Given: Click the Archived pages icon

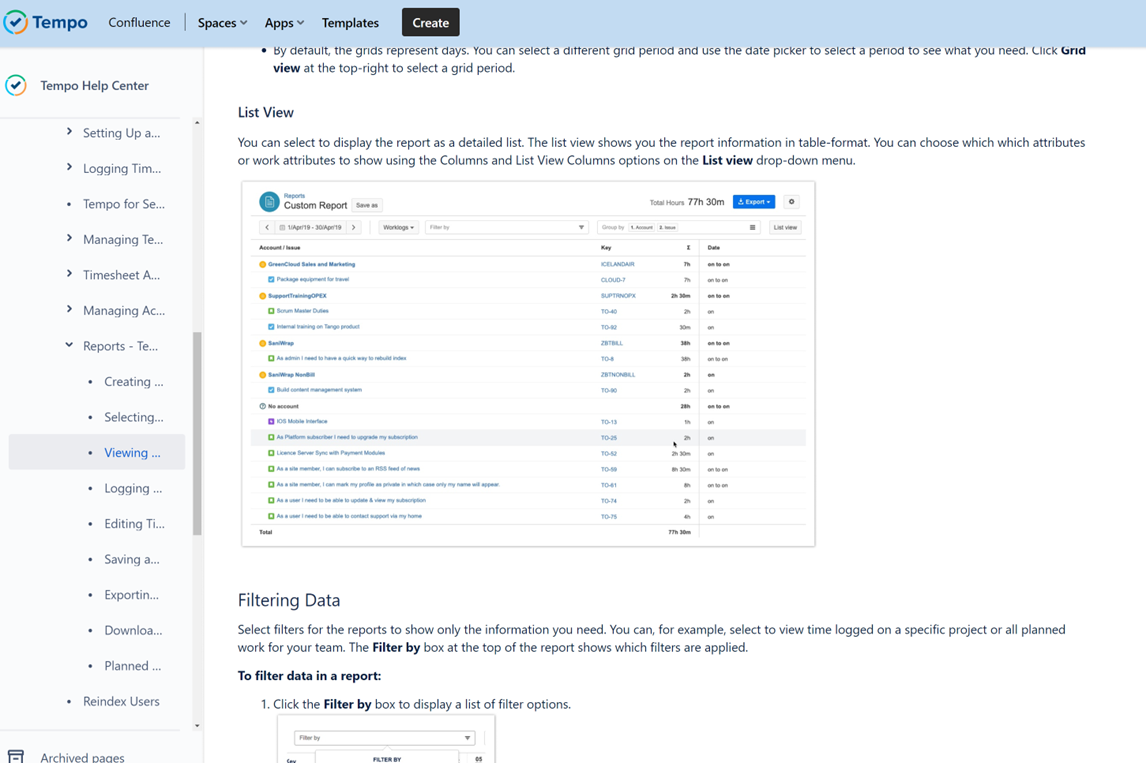Looking at the screenshot, I should tap(16, 756).
